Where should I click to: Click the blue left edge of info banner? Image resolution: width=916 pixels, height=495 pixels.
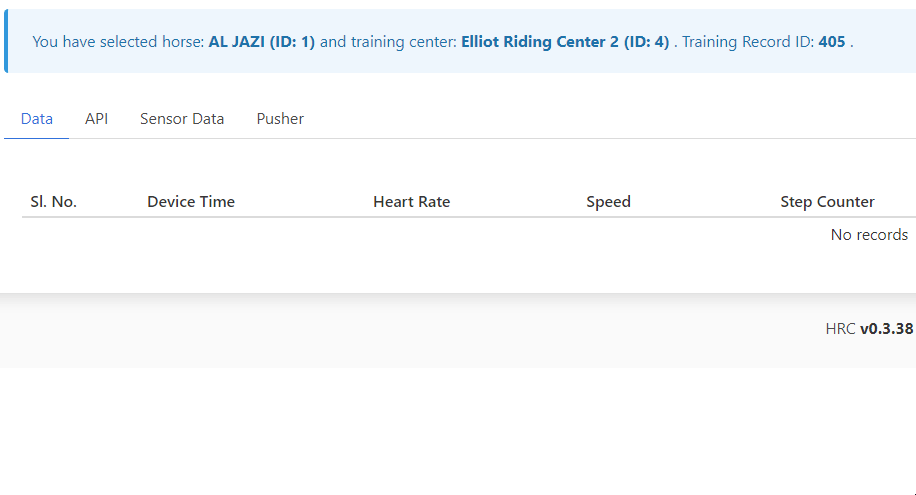pyautogui.click(x=6, y=42)
